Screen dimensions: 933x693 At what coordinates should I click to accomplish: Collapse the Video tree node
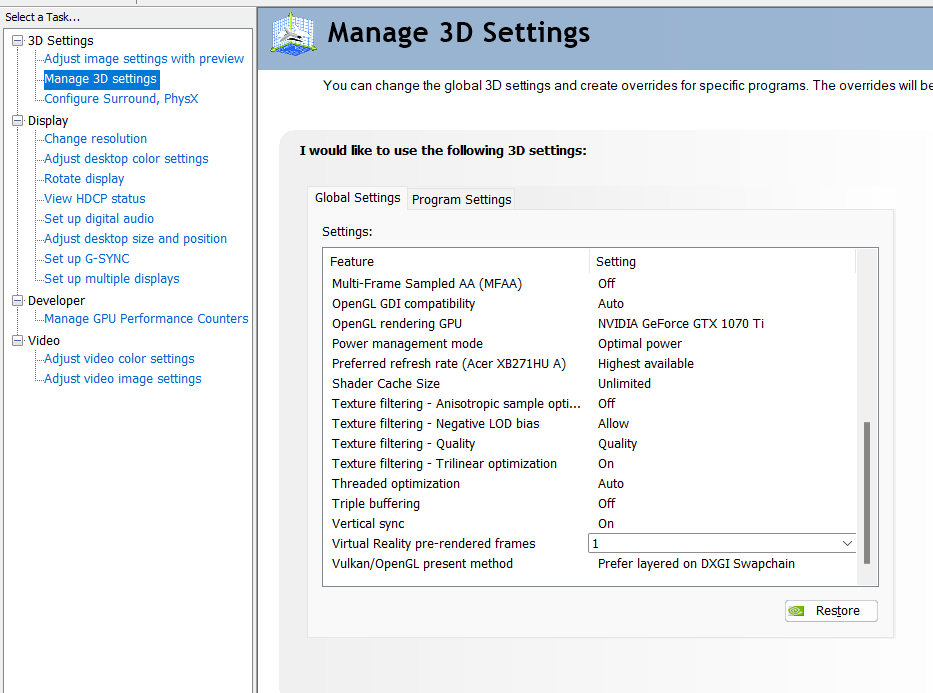pos(17,341)
